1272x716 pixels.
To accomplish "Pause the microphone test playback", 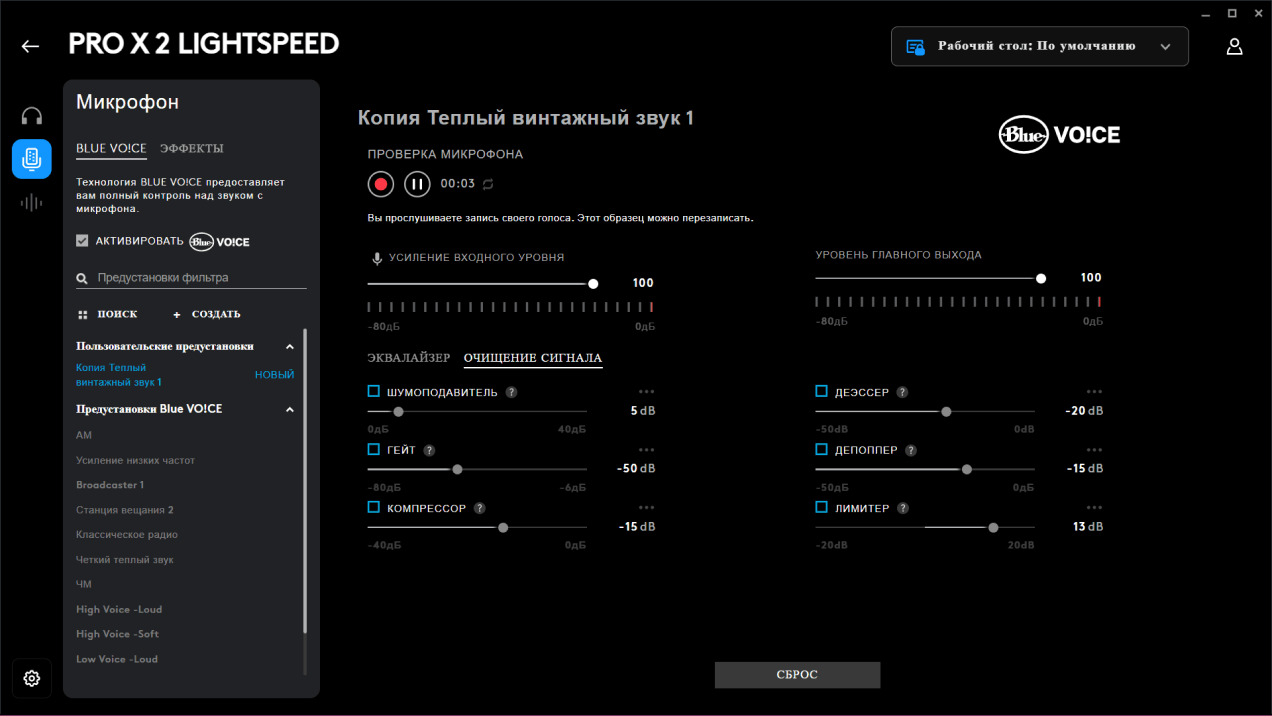I will 417,184.
